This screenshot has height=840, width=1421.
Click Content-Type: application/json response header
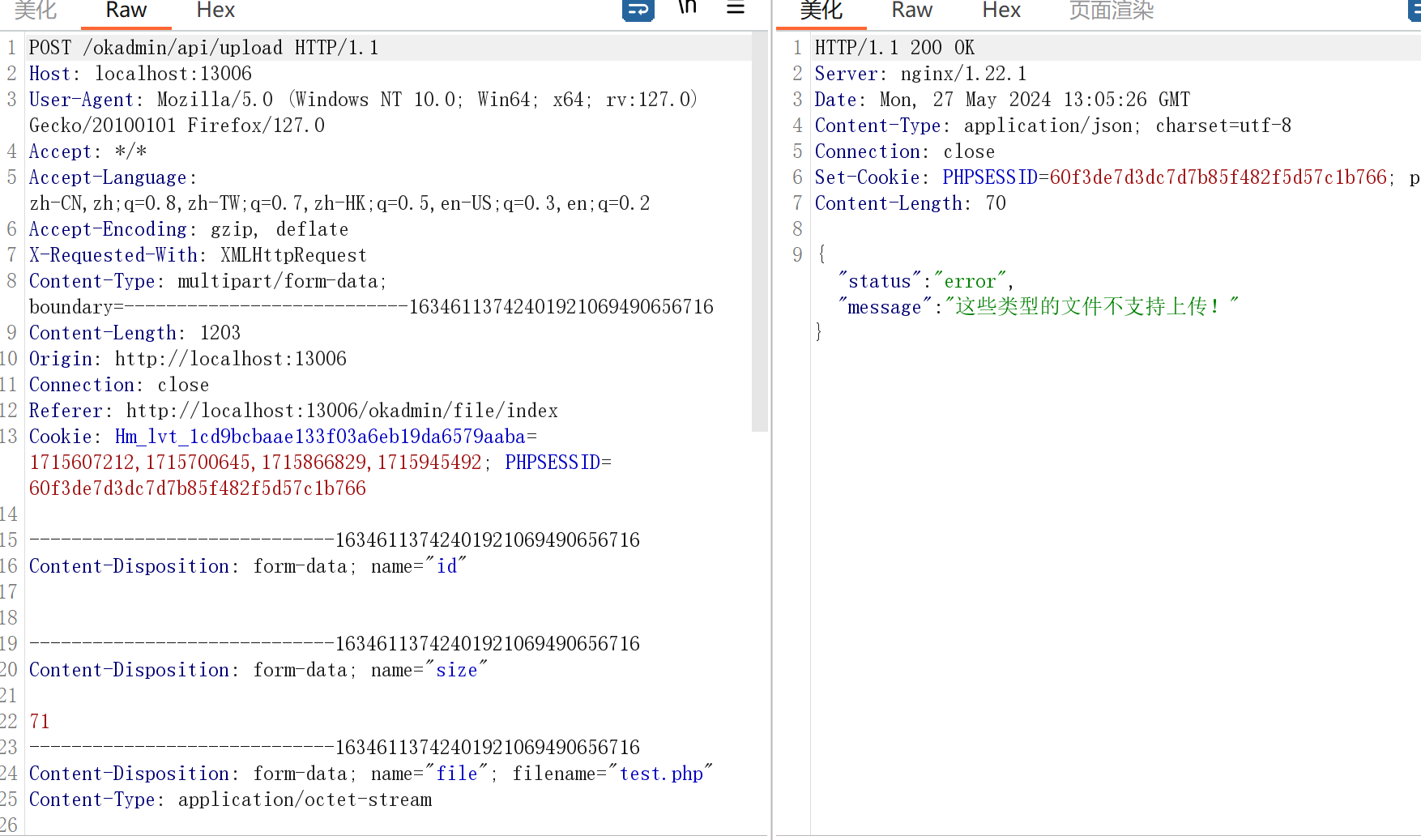[x=1053, y=126]
